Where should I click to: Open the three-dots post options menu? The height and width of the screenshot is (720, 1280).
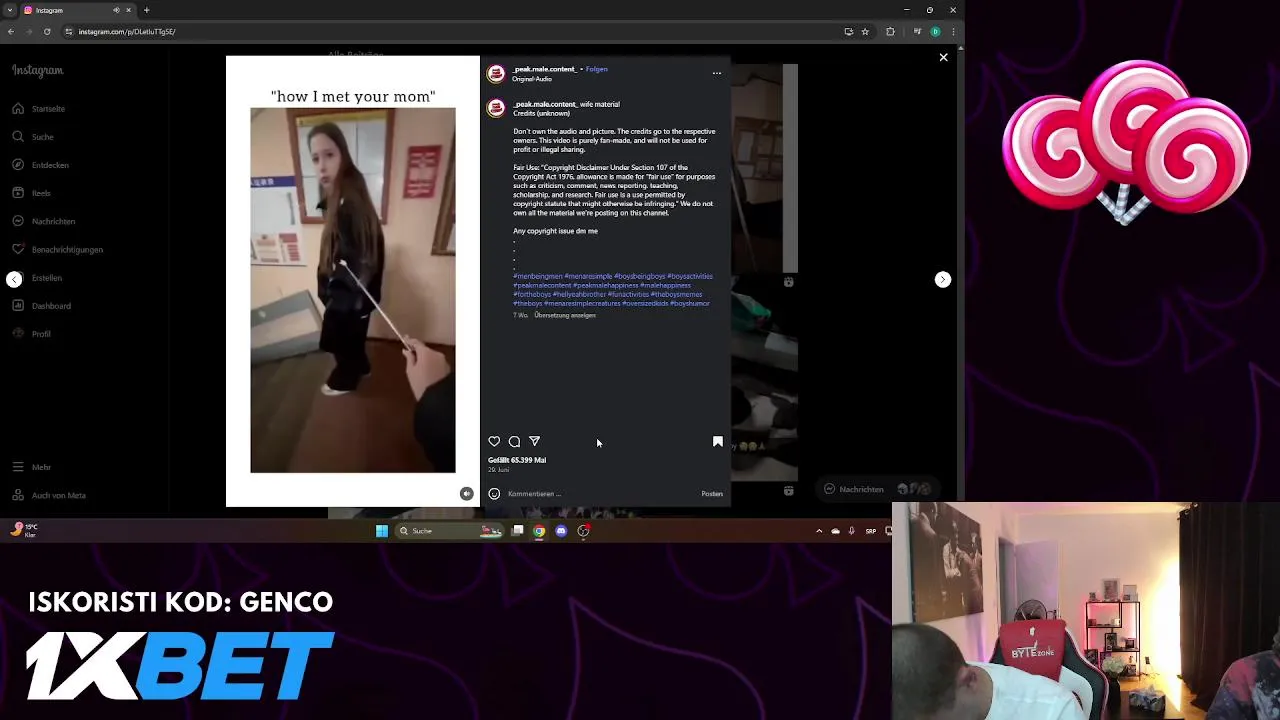[716, 73]
